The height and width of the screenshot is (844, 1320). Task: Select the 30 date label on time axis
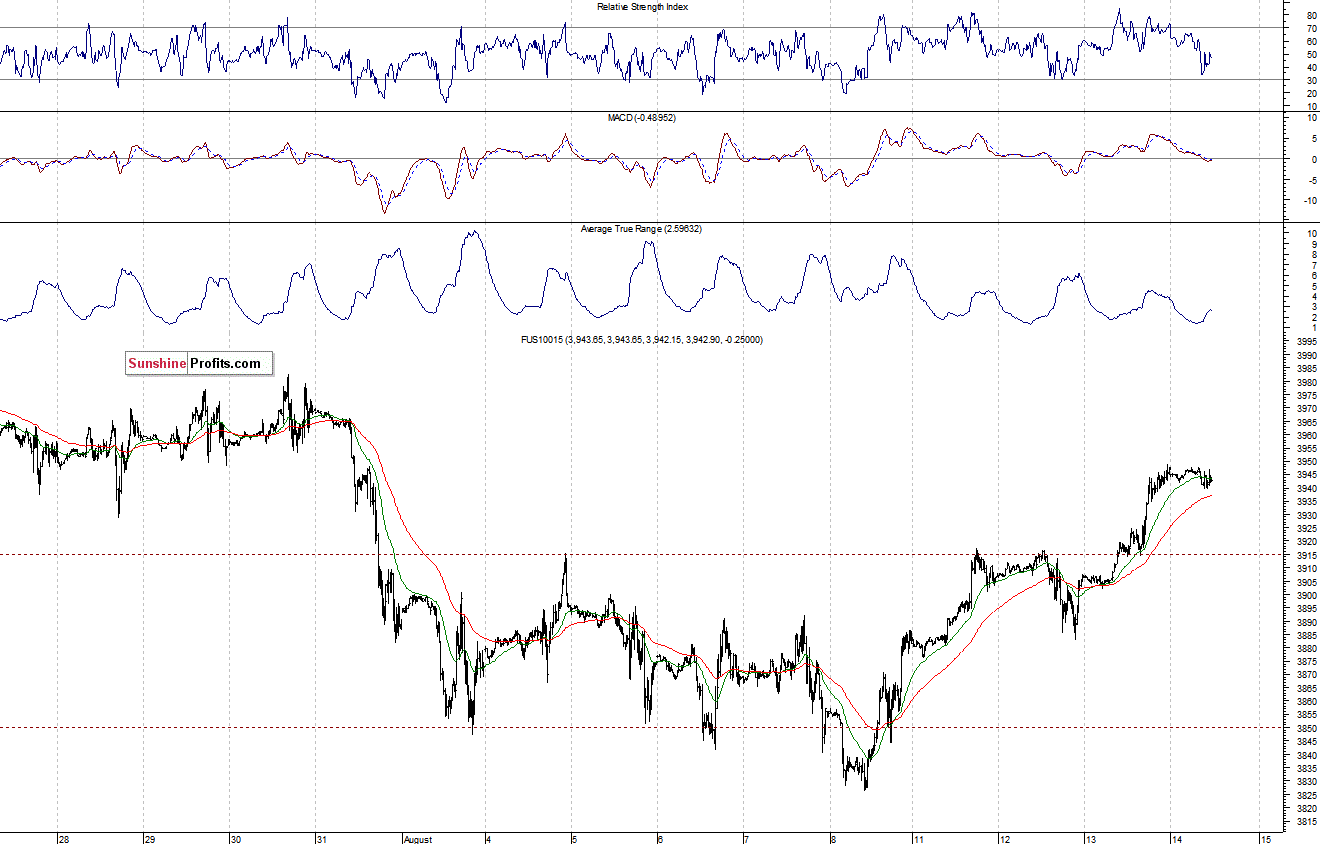pos(236,839)
